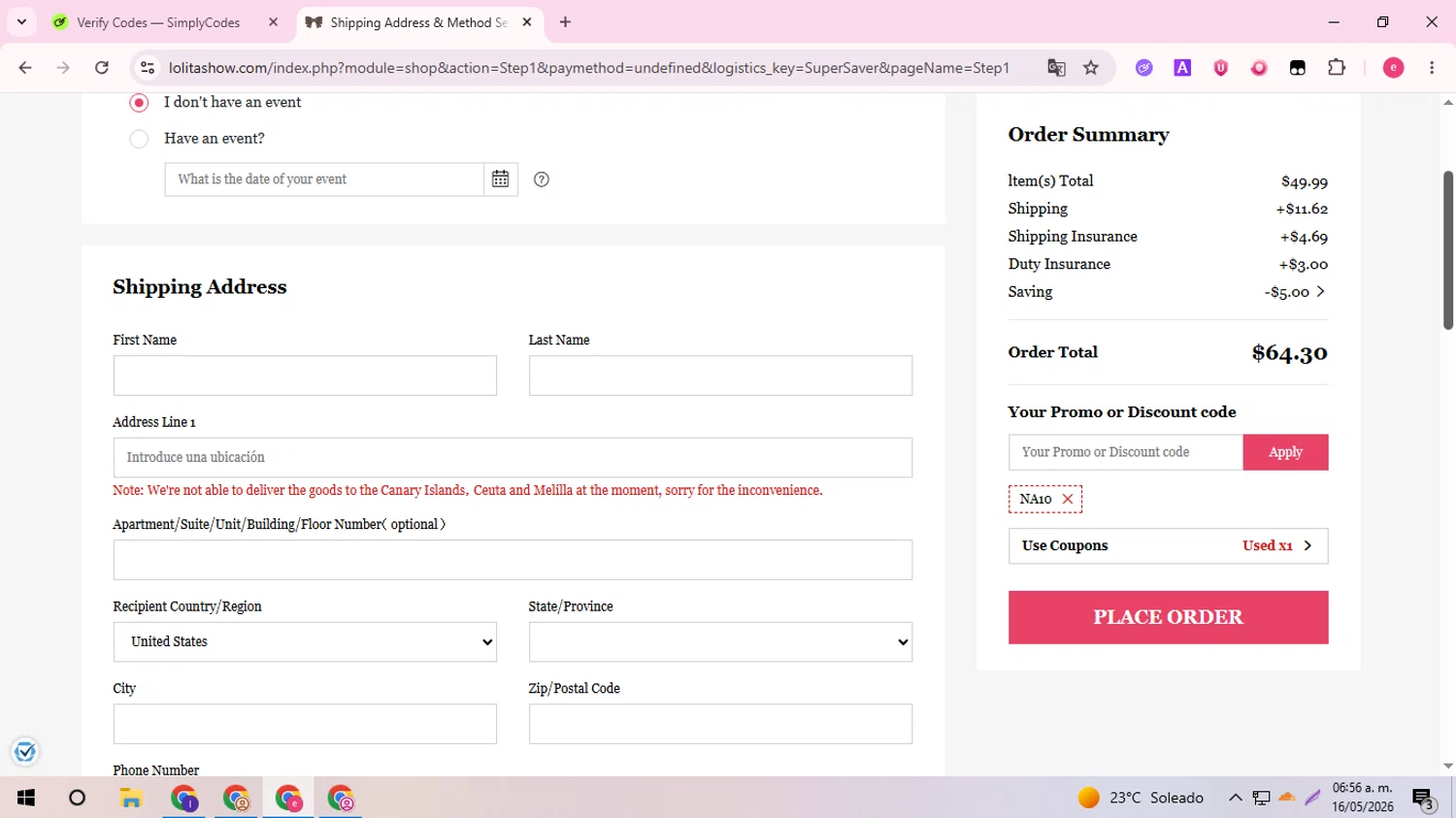The height and width of the screenshot is (818, 1456).
Task: Click the First Name input field
Action: pos(305,376)
